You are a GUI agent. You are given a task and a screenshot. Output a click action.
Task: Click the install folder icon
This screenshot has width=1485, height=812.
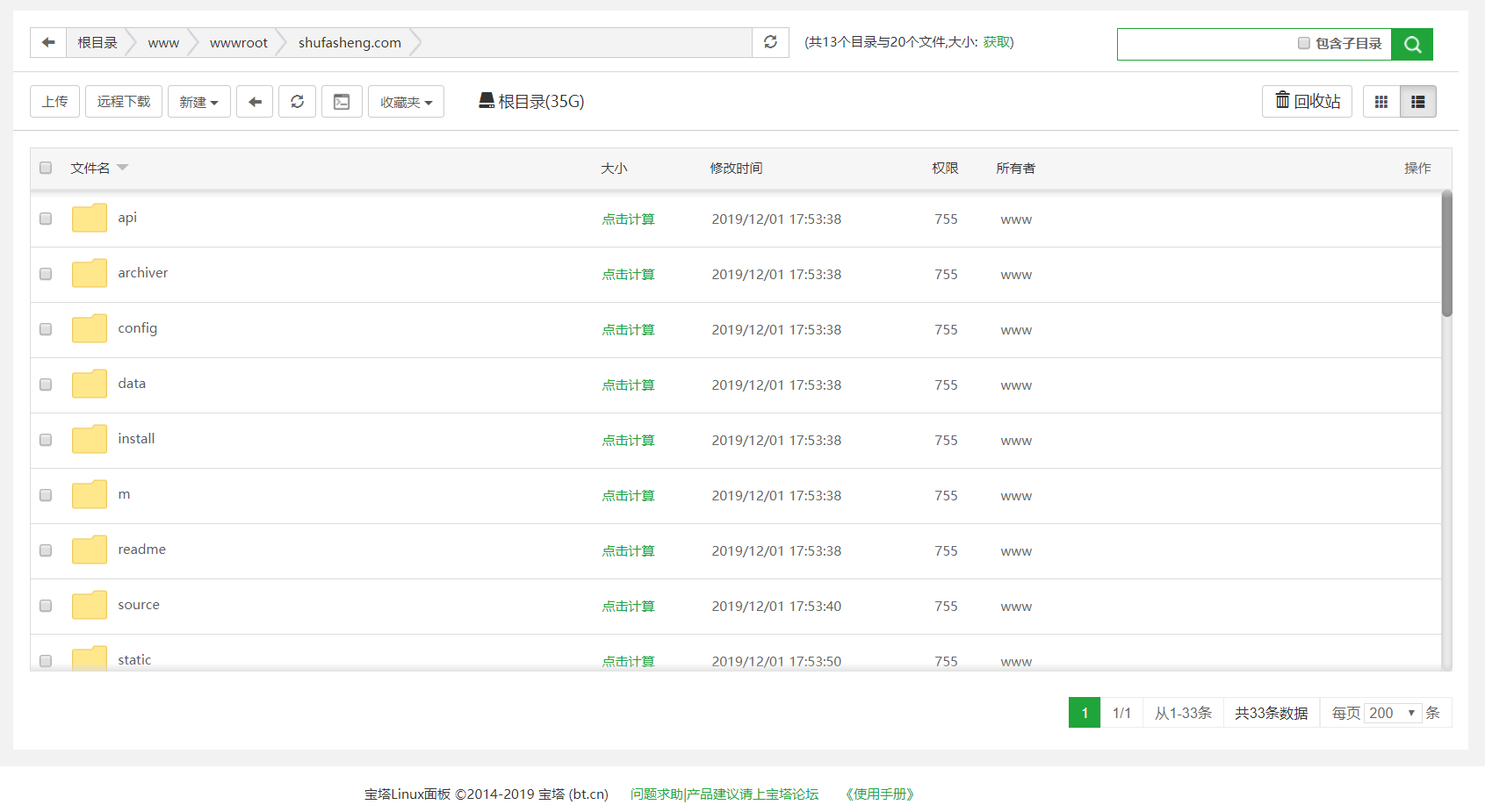(x=90, y=439)
